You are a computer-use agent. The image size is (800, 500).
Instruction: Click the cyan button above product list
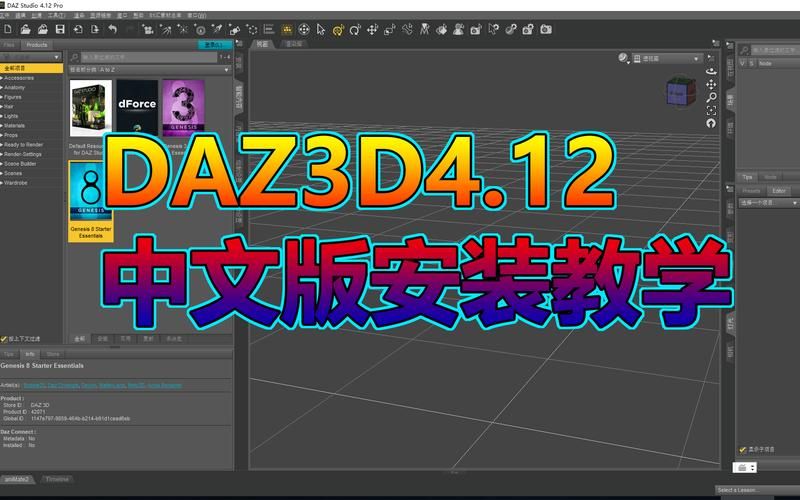[214, 45]
